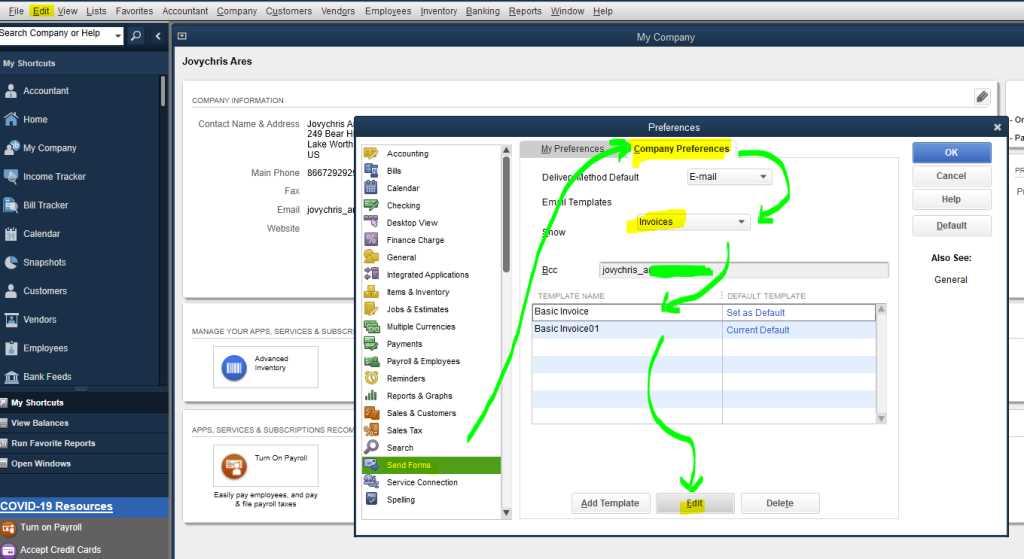Click in the Bcc email field
The image size is (1024, 559).
(x=744, y=270)
